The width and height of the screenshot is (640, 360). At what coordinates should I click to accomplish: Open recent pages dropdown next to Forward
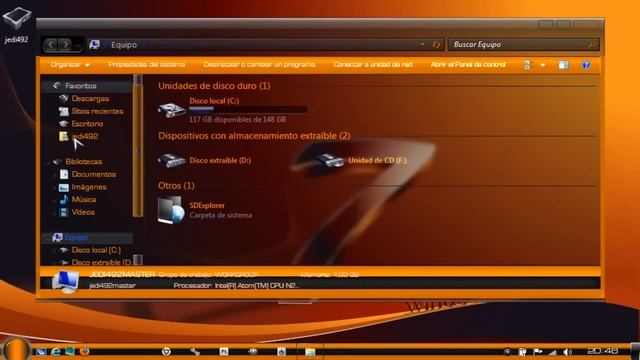[x=78, y=45]
